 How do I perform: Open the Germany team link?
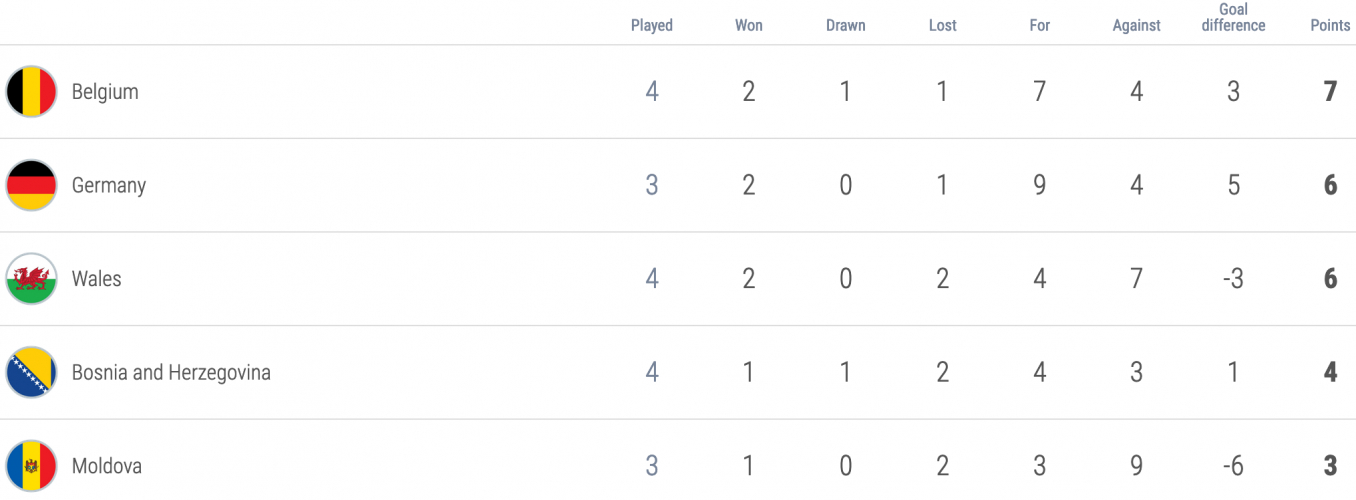pos(109,186)
